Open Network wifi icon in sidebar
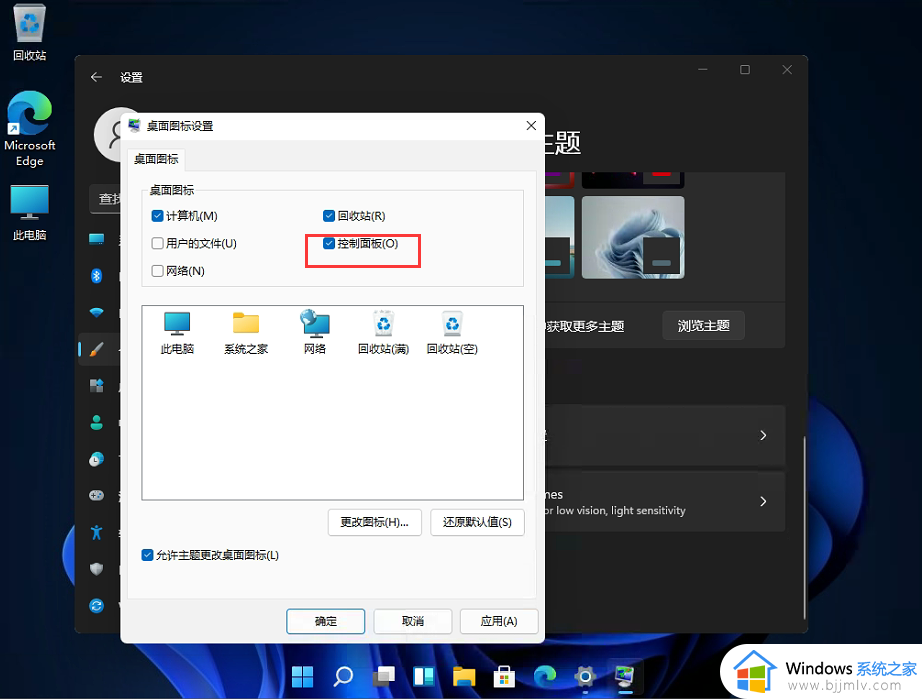The image size is (922, 699). click(96, 312)
